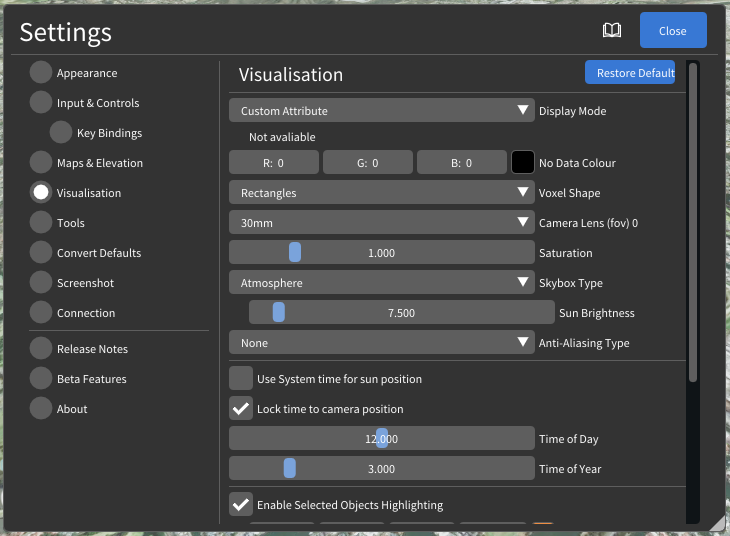Select the Maps & Elevation circle icon

[x=41, y=163]
